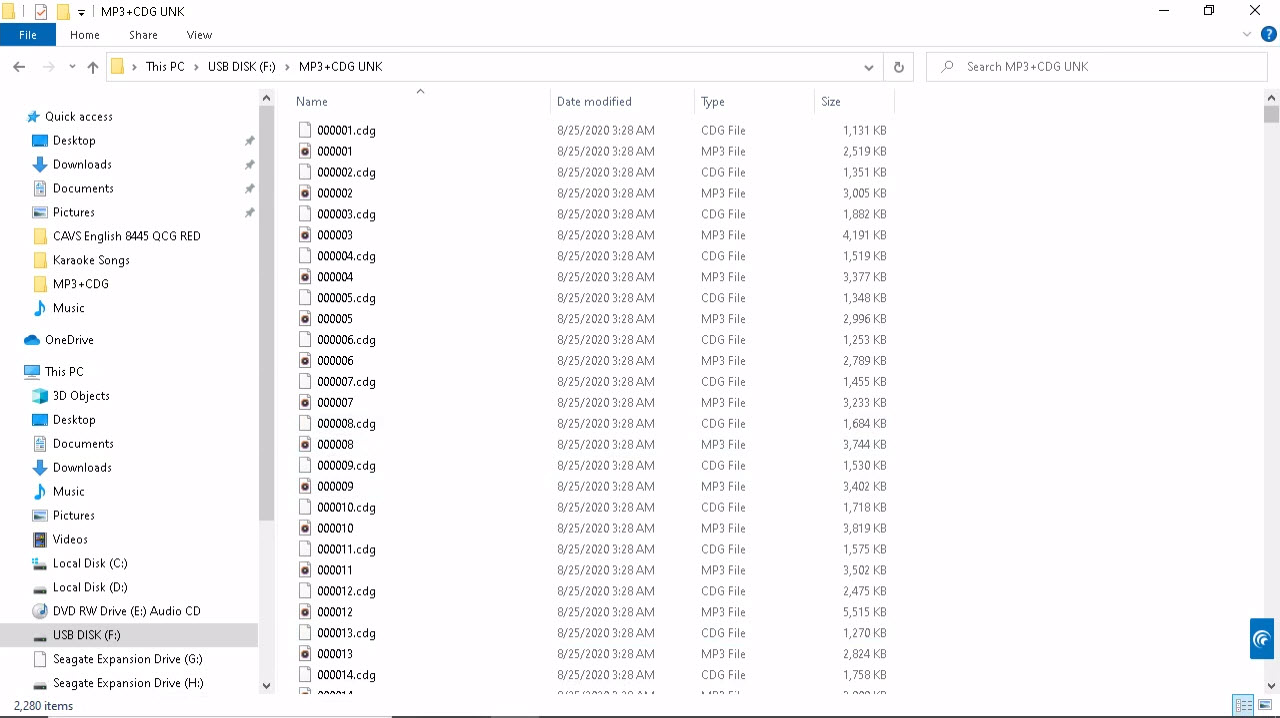
Task: Switch to the Share ribbon tab
Action: 143,35
